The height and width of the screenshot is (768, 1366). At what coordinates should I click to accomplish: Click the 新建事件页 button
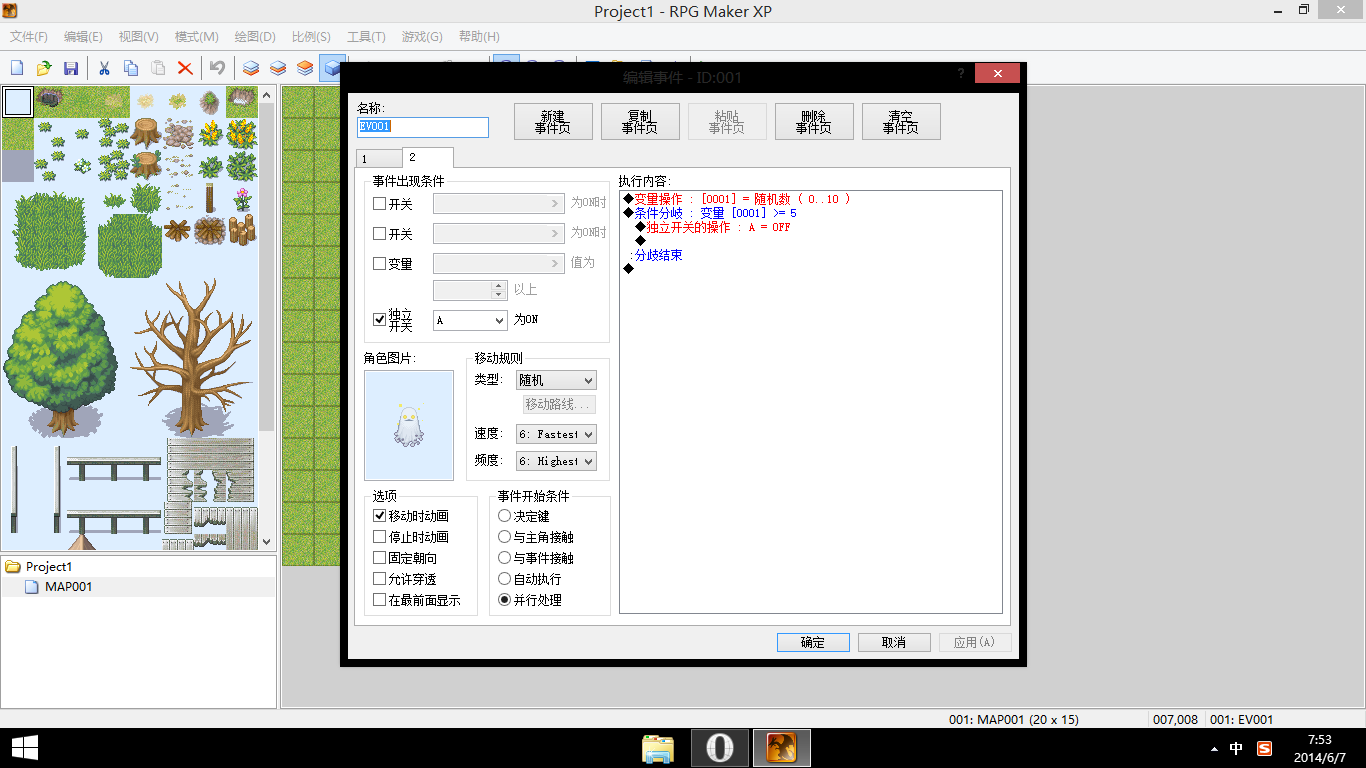(552, 122)
